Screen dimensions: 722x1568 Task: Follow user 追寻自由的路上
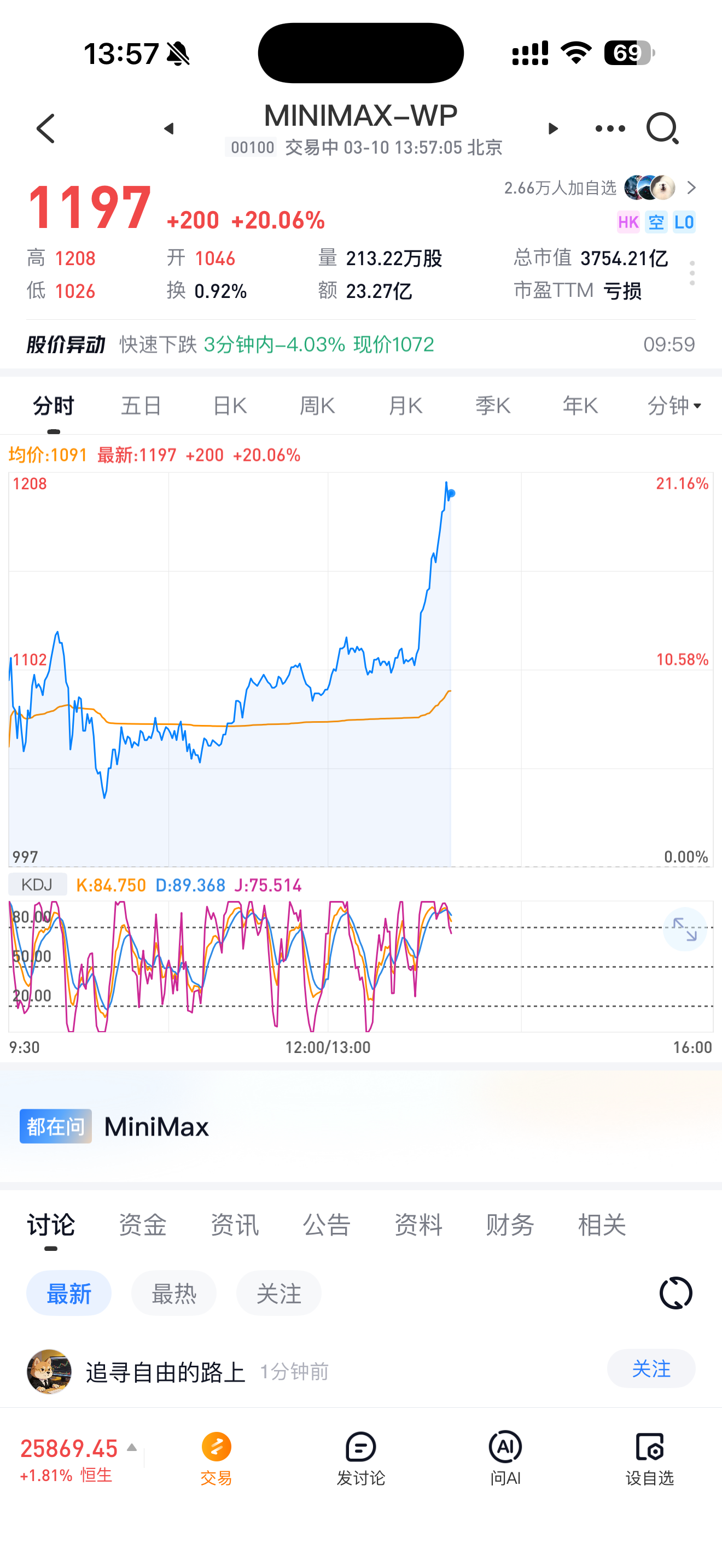651,1369
